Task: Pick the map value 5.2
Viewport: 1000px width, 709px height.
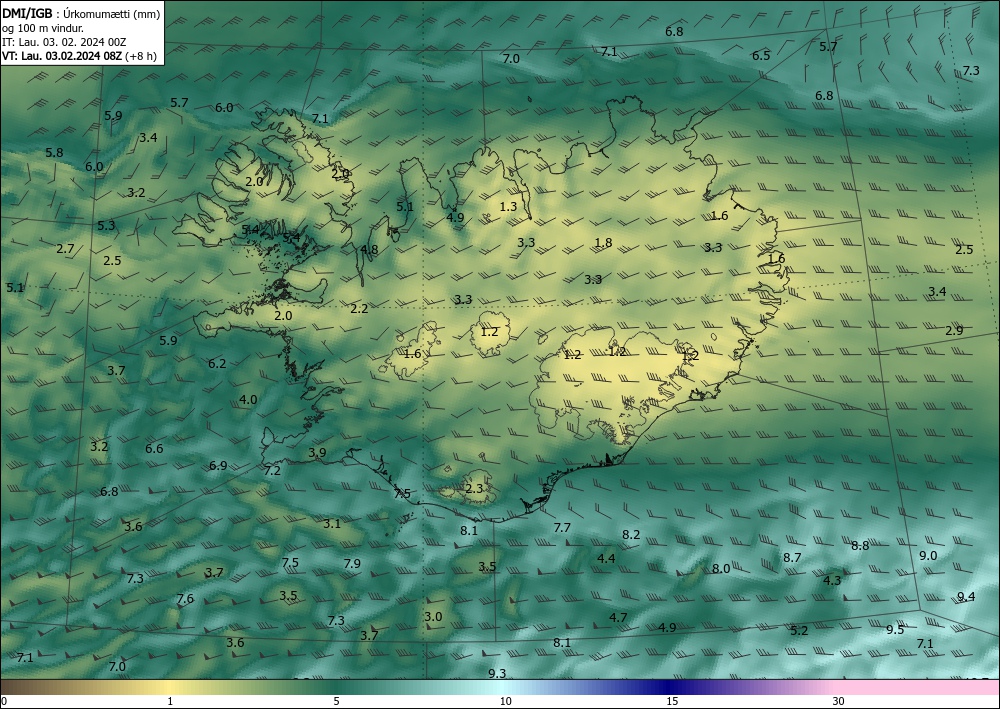Action: (x=799, y=631)
